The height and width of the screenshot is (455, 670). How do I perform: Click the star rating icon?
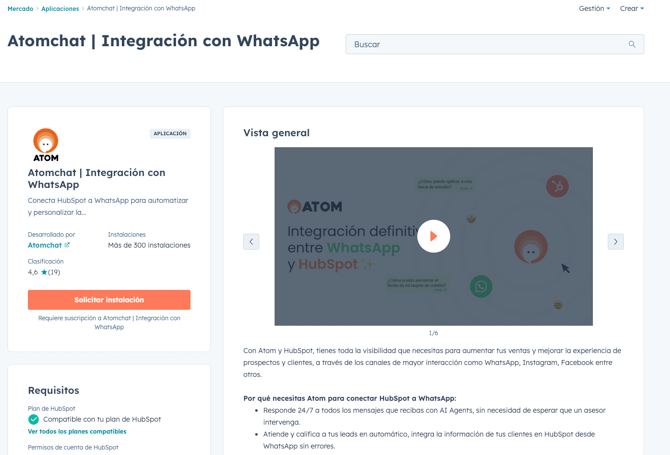coord(44,272)
